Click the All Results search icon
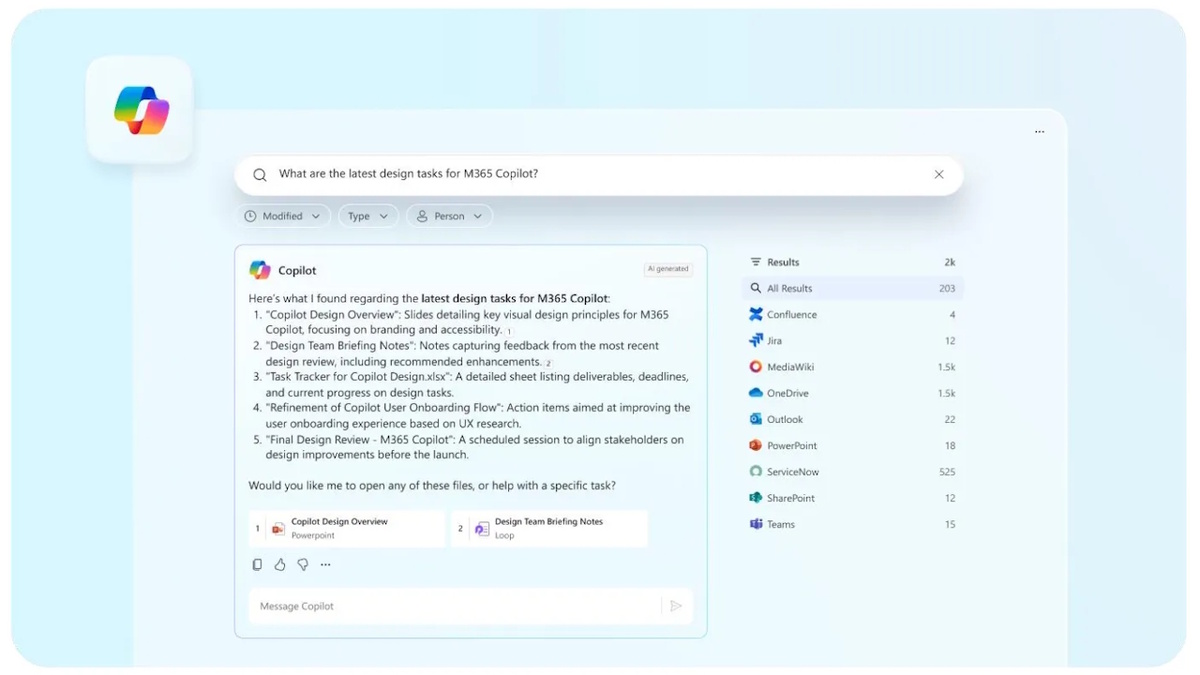The height and width of the screenshot is (675, 1200). pyautogui.click(x=756, y=288)
